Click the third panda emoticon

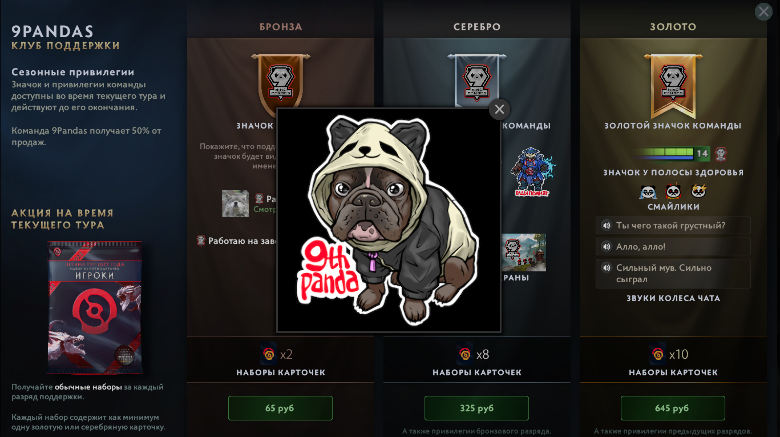[x=698, y=191]
